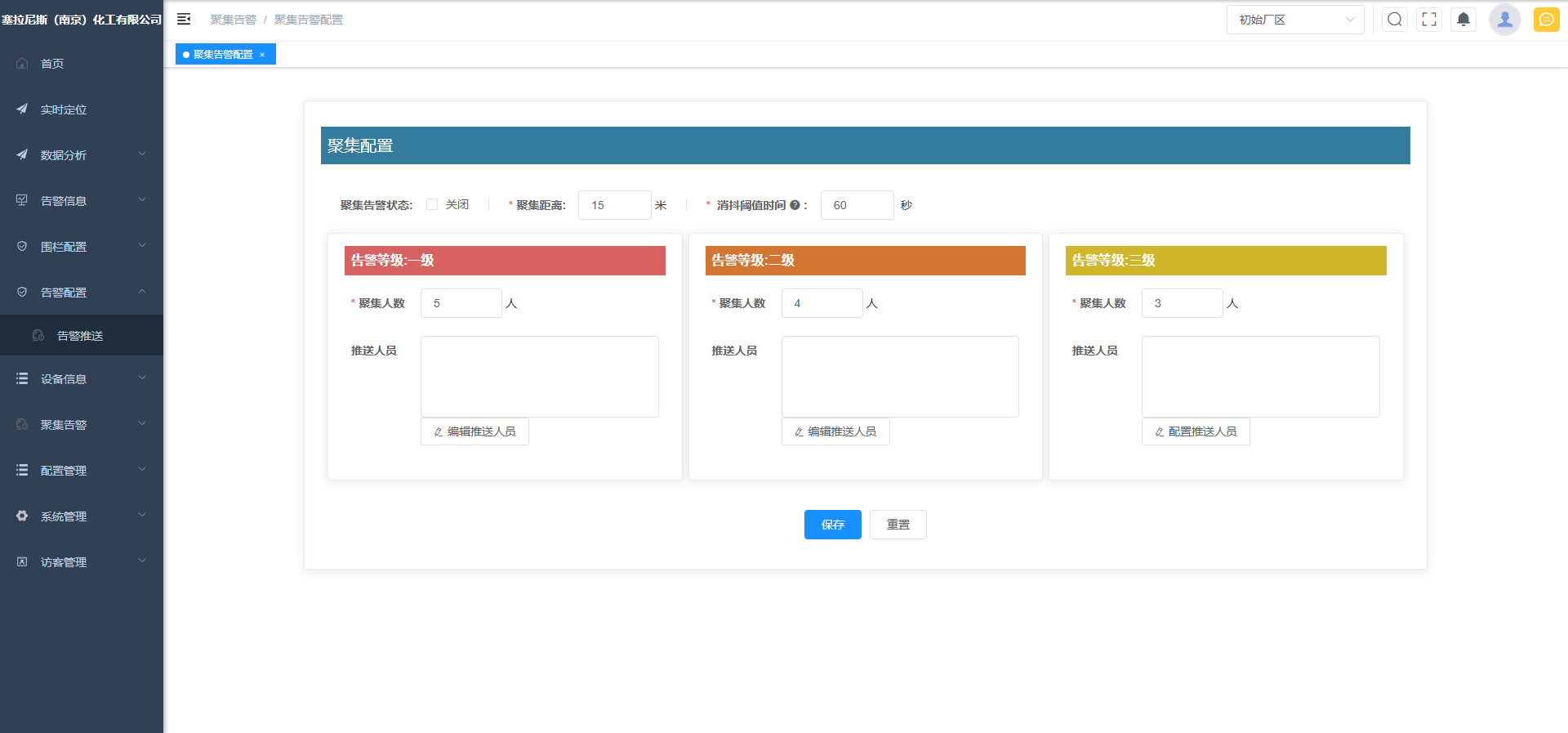The height and width of the screenshot is (733, 1568).
Task: Select 告警推送 submenu item
Action: coord(80,336)
